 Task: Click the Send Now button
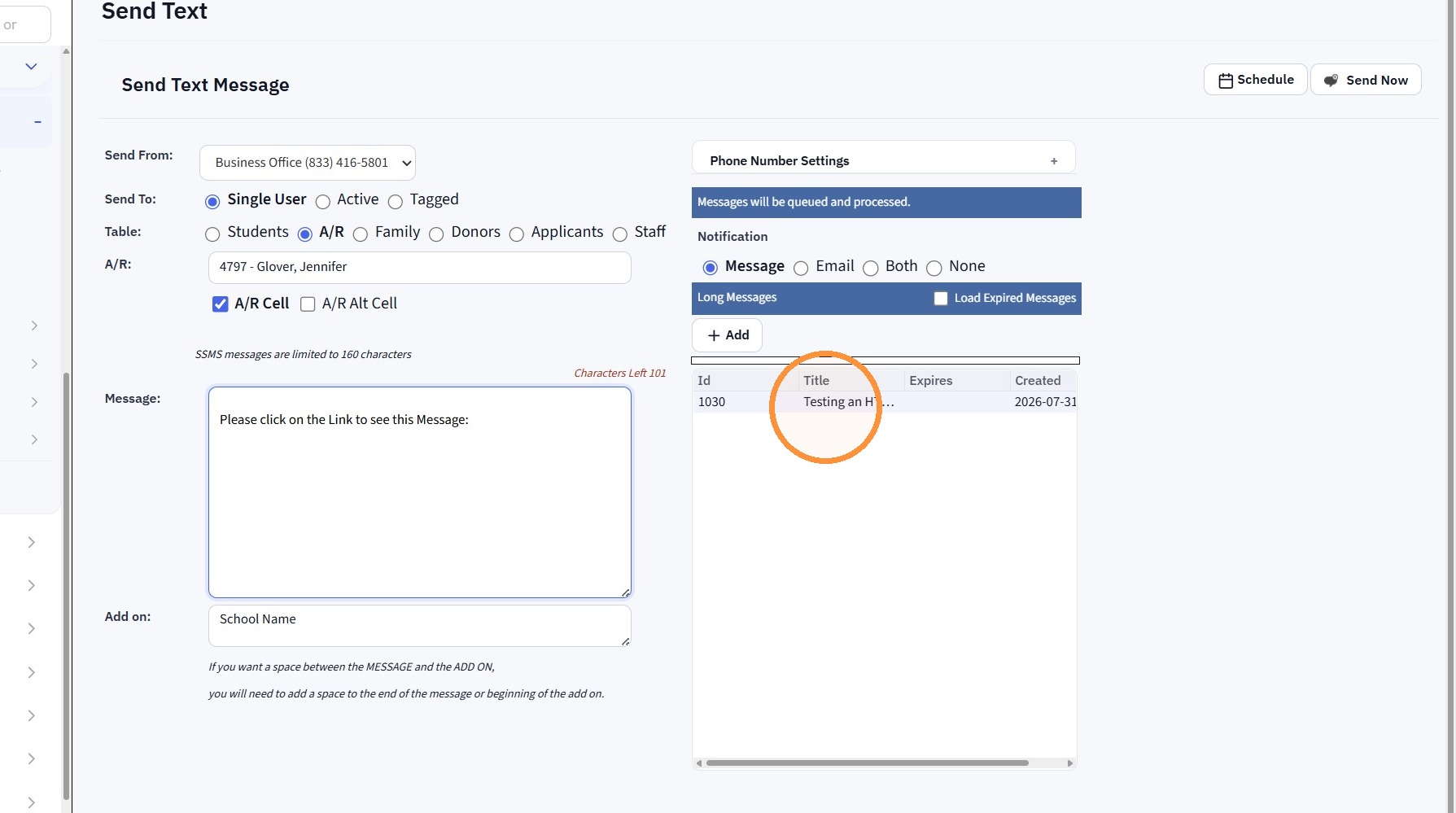pos(1366,80)
